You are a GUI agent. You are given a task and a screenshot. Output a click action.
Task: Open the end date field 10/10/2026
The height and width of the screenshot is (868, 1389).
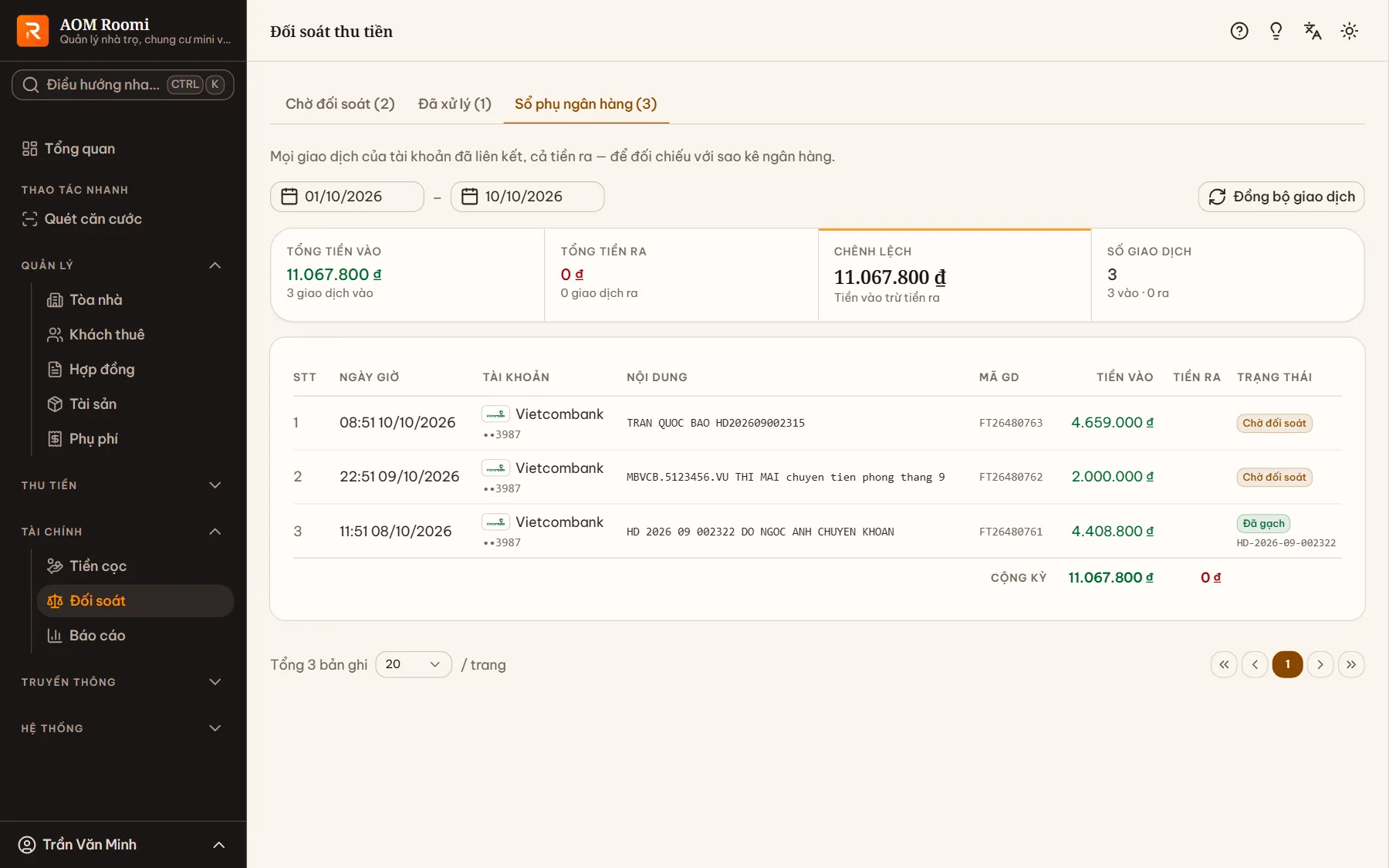pos(528,197)
